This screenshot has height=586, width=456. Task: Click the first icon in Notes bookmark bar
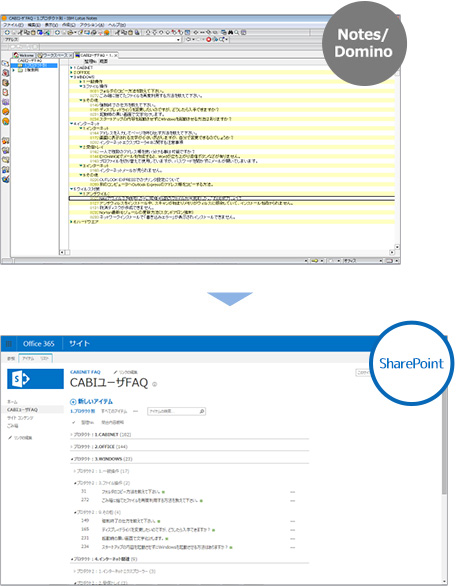(5, 63)
